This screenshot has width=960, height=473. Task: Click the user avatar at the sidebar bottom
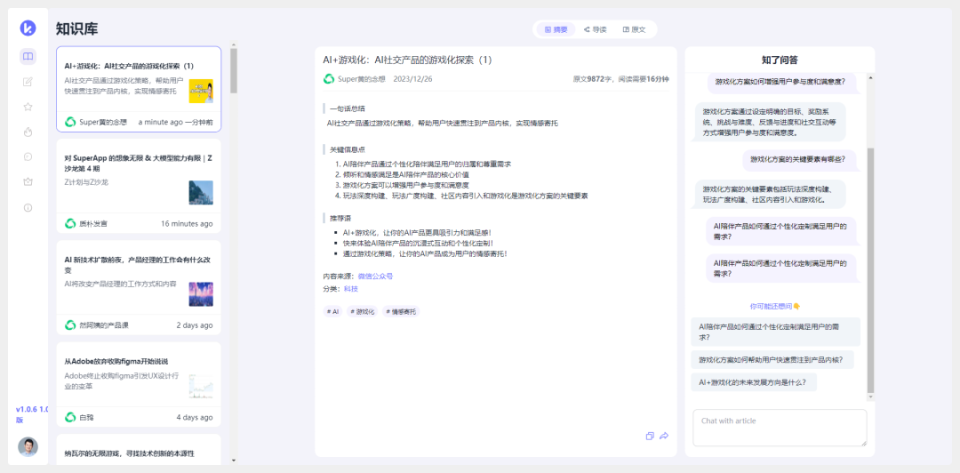tap(28, 447)
